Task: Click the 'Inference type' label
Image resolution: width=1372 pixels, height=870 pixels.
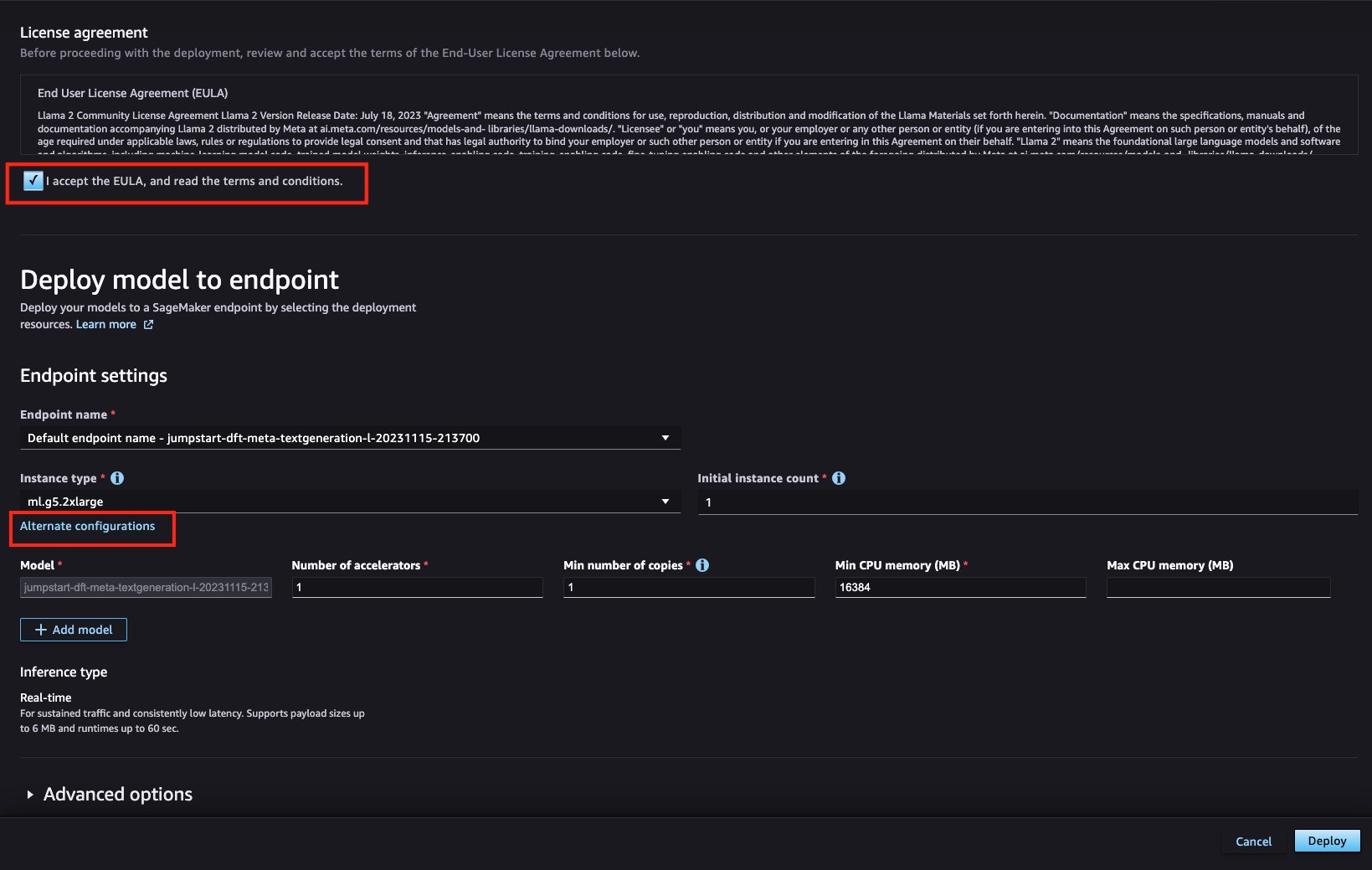Action: [64, 672]
